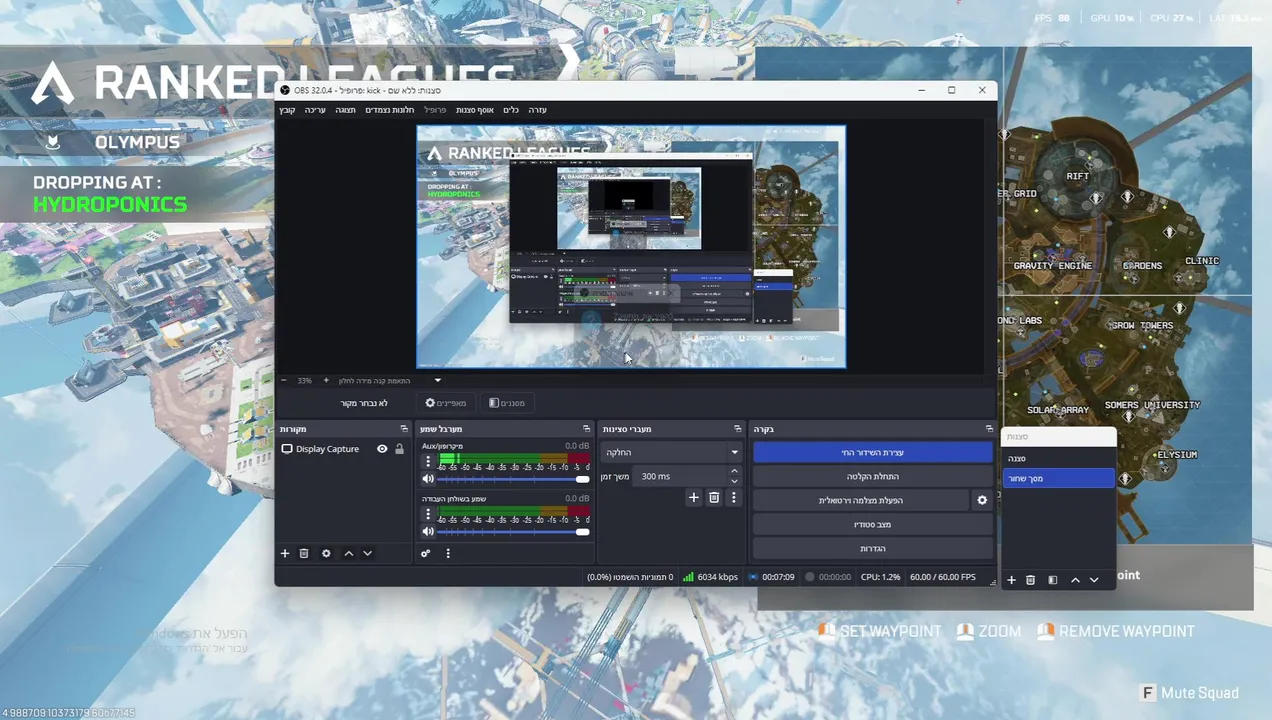Screen dimensions: 1272x720
Task: Zoom out preview with minus icon
Action: [284, 380]
